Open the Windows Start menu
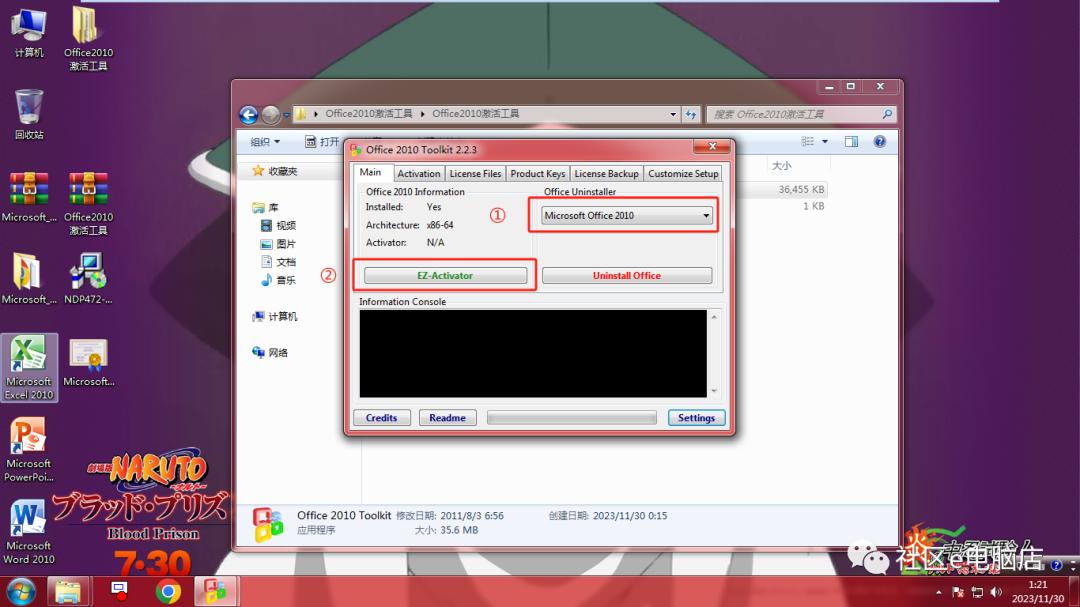Viewport: 1080px width, 607px height. [x=21, y=592]
